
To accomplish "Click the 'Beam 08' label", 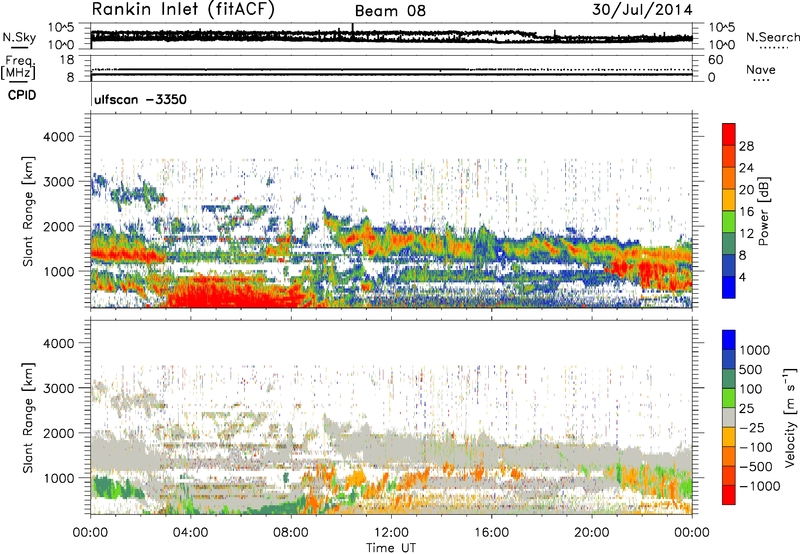I will (x=390, y=11).
